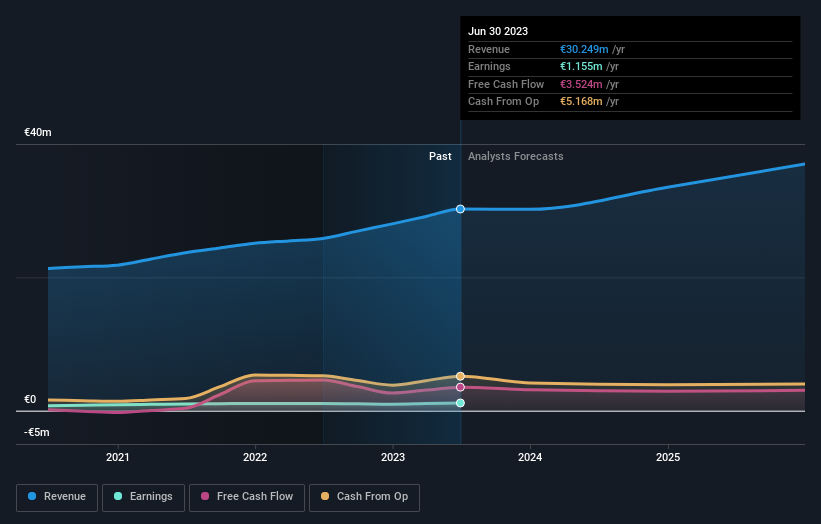Click the €3.524m free cash flow value
The height and width of the screenshot is (524, 821).
point(581,84)
